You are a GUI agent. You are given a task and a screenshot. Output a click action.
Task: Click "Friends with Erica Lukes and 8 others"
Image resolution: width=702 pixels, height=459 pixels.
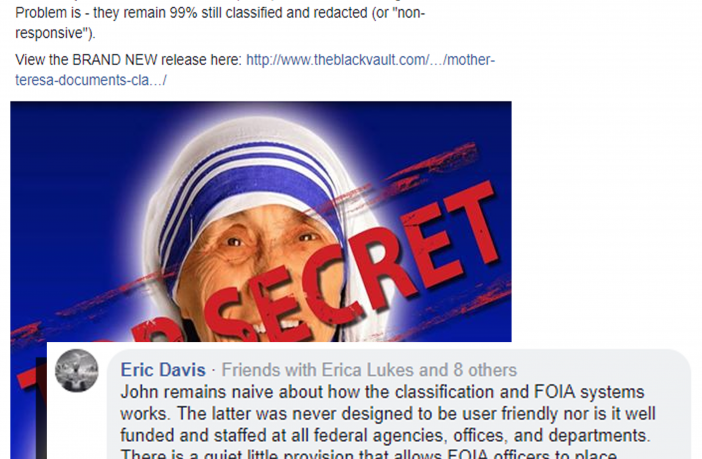[369, 370]
